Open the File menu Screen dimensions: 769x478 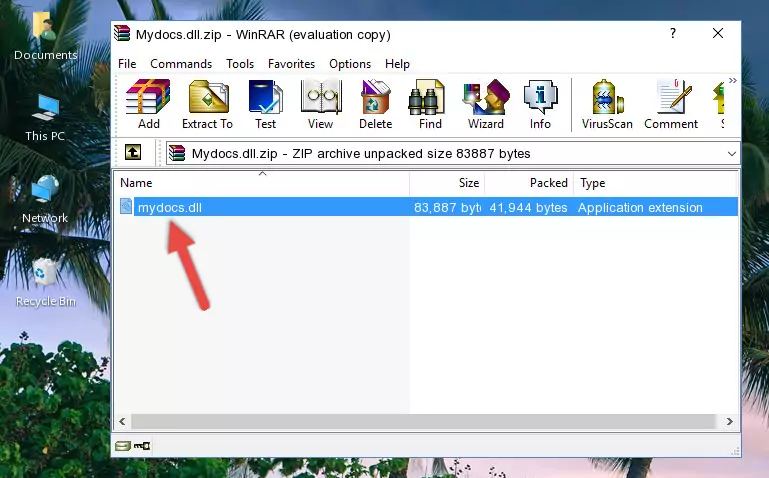click(127, 64)
